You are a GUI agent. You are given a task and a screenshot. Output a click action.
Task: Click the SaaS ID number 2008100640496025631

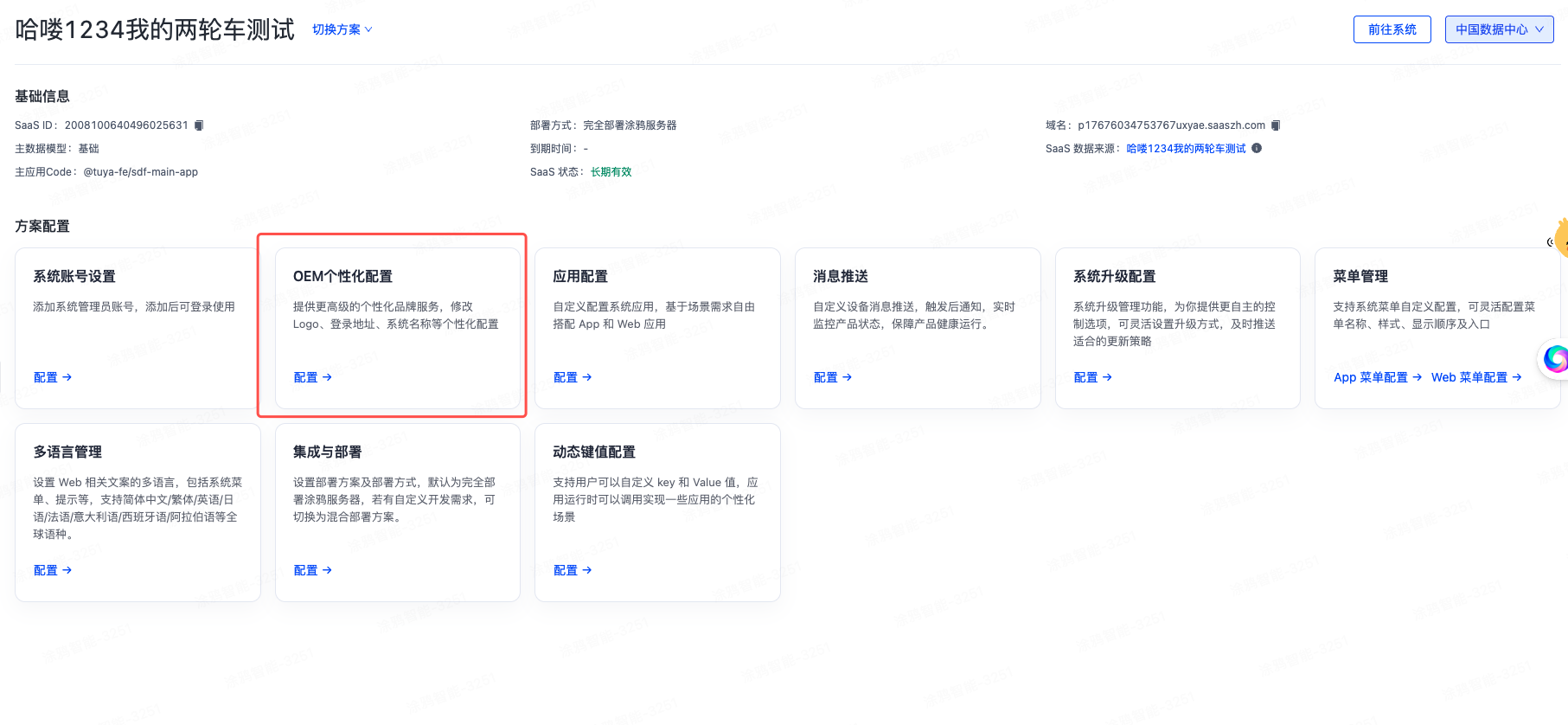126,125
